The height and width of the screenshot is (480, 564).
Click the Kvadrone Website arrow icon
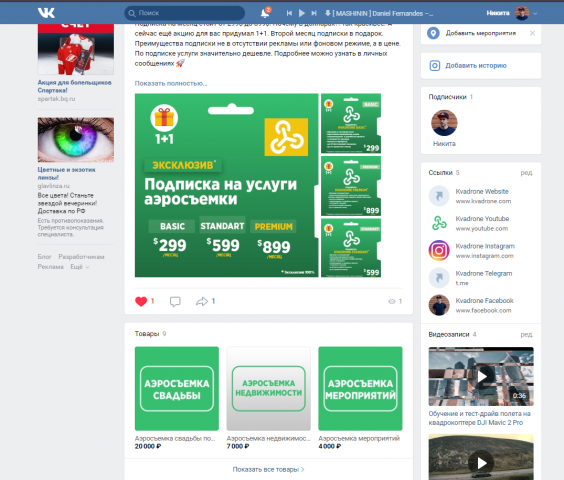439,196
